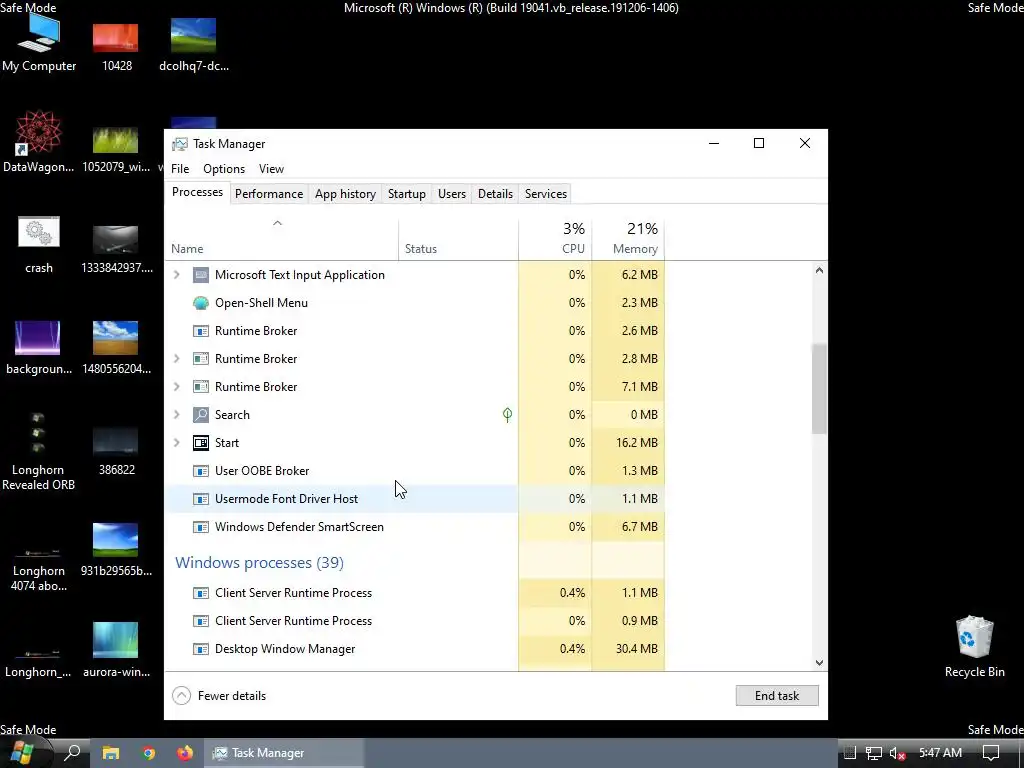The width and height of the screenshot is (1024, 768).
Task: Open taskbar search magnifier
Action: coord(72,753)
